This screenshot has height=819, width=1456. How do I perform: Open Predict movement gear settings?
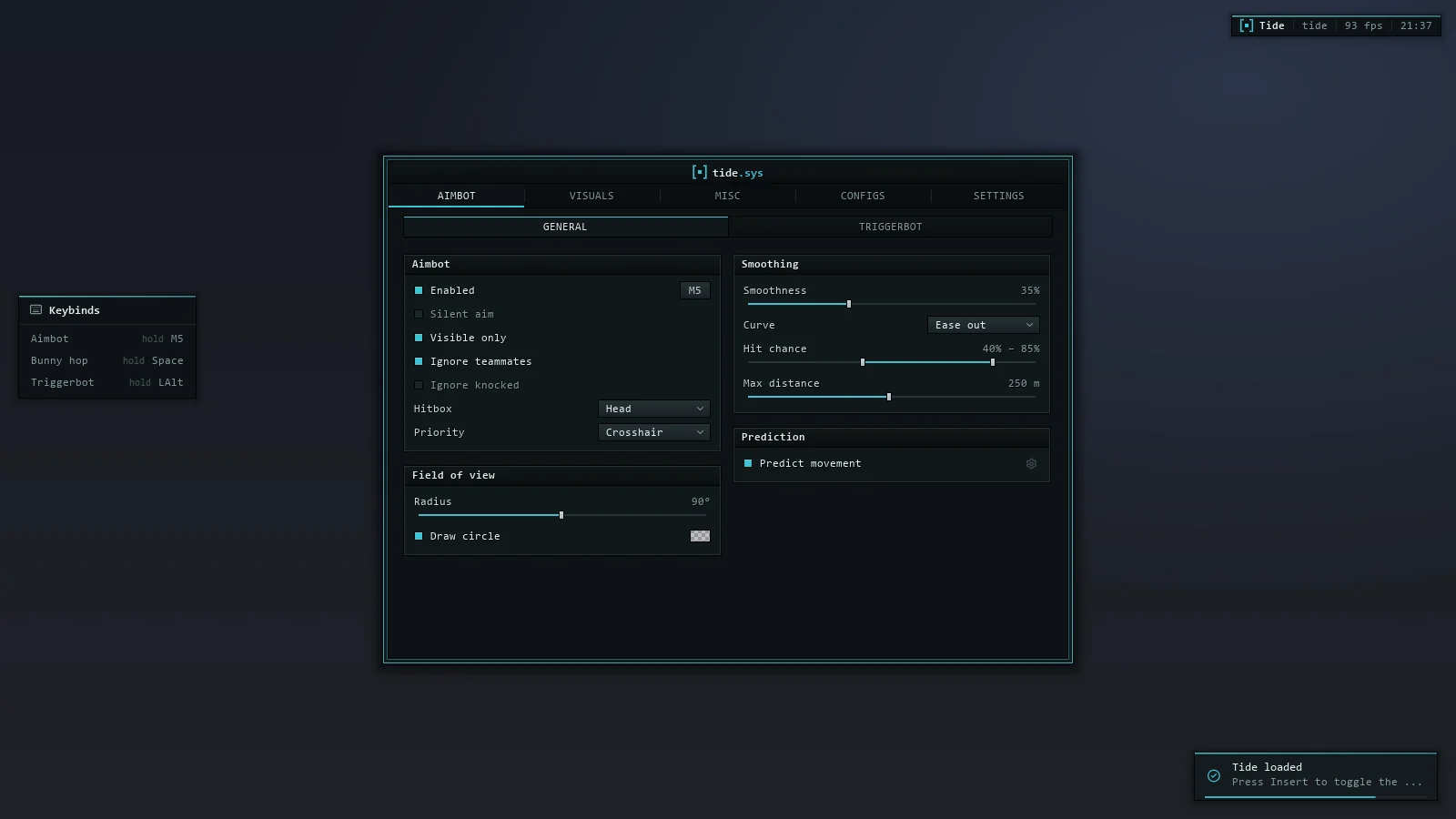point(1031,463)
